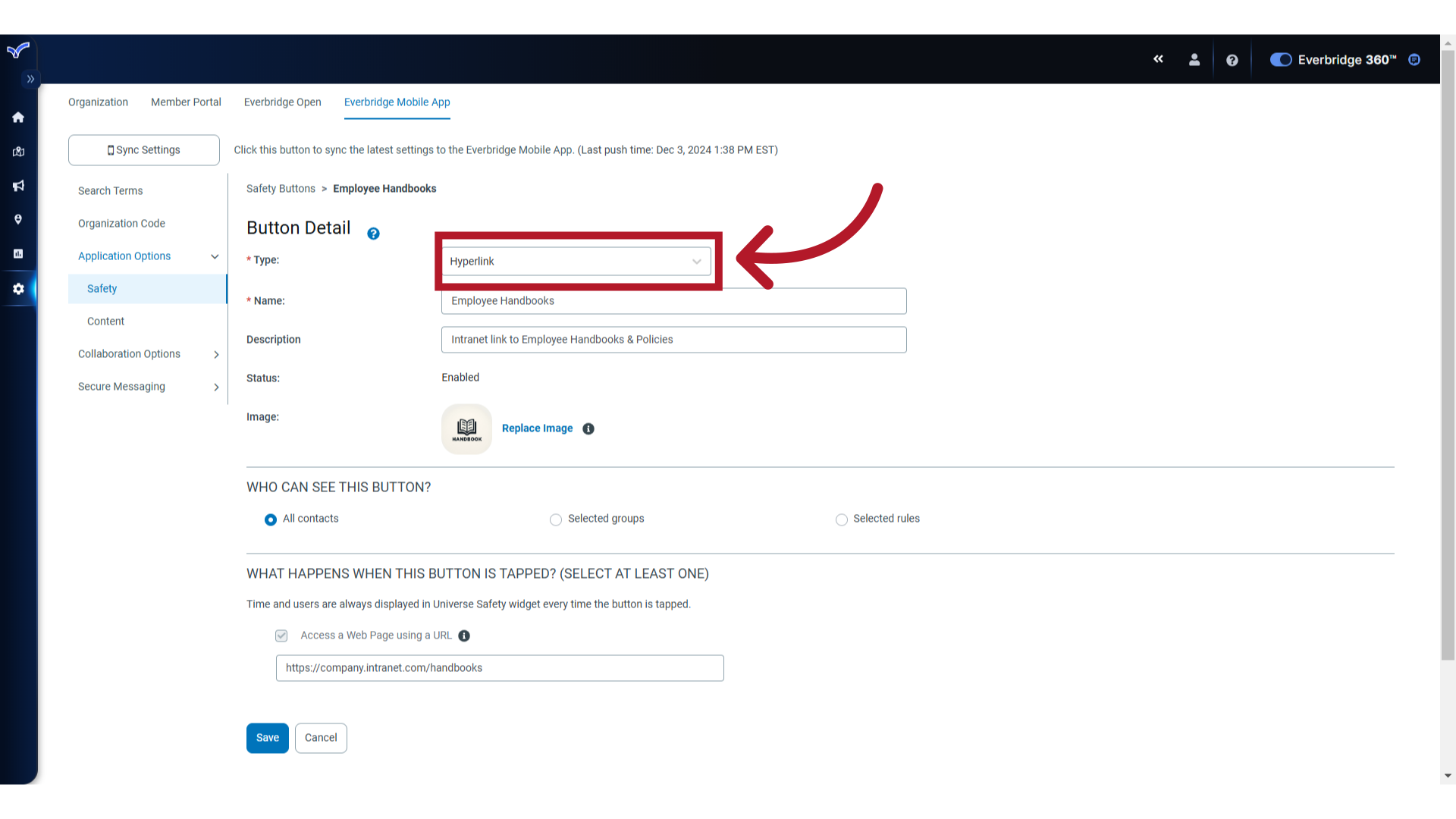Open the Type dropdown showing Hyperlink
This screenshot has width=1456, height=819.
coord(576,262)
